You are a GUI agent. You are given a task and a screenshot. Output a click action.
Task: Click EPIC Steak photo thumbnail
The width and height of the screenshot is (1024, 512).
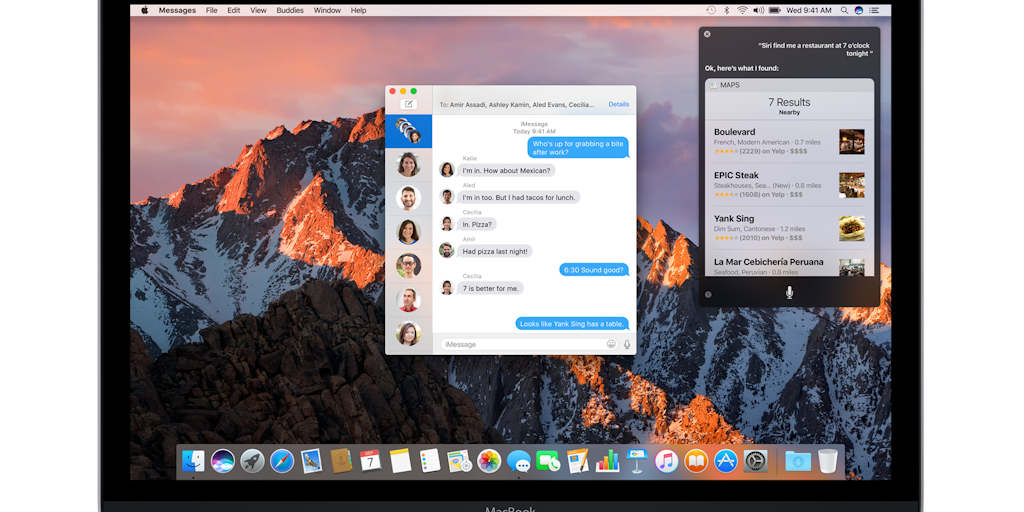pos(852,185)
